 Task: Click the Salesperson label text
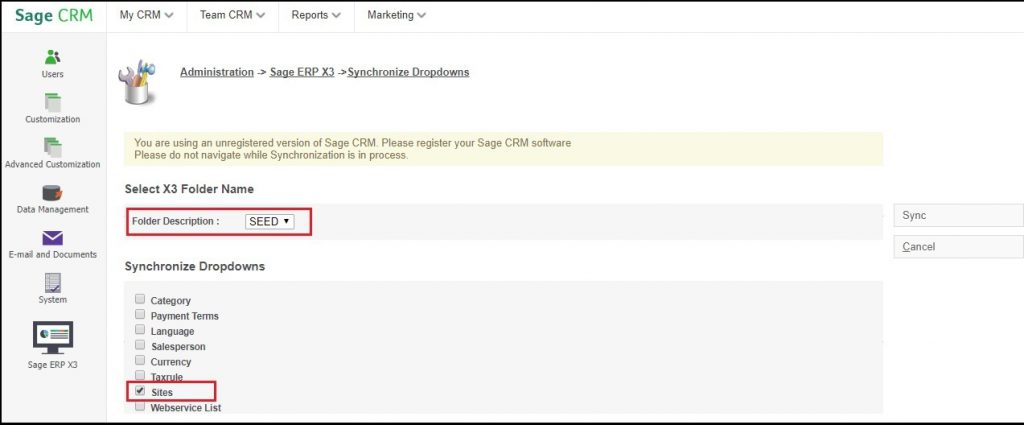click(x=178, y=347)
